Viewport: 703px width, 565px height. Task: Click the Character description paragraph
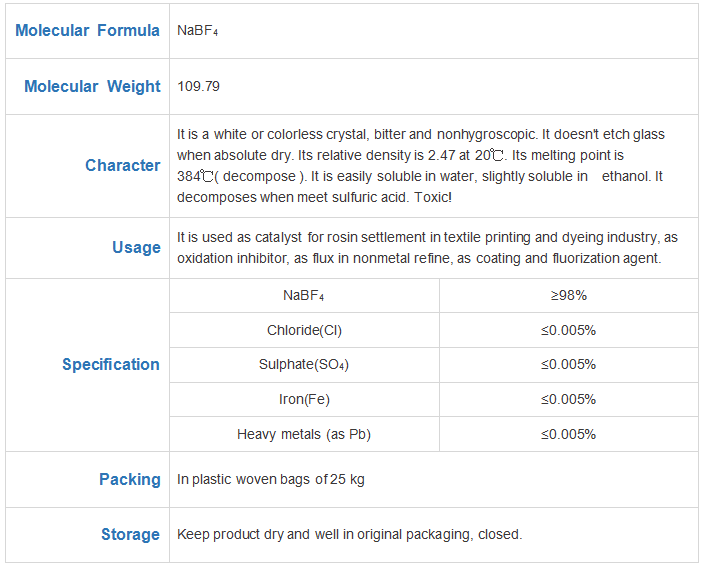tap(421, 165)
